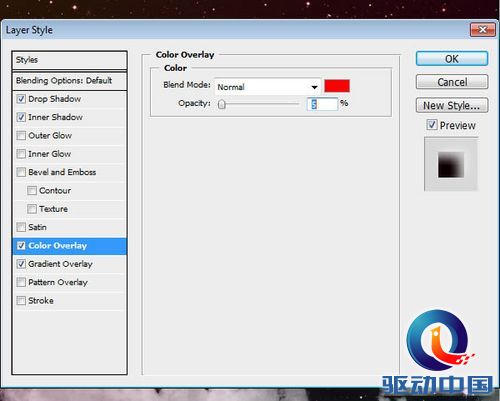
Task: Select the Bevel and Emboss label
Action: click(62, 172)
